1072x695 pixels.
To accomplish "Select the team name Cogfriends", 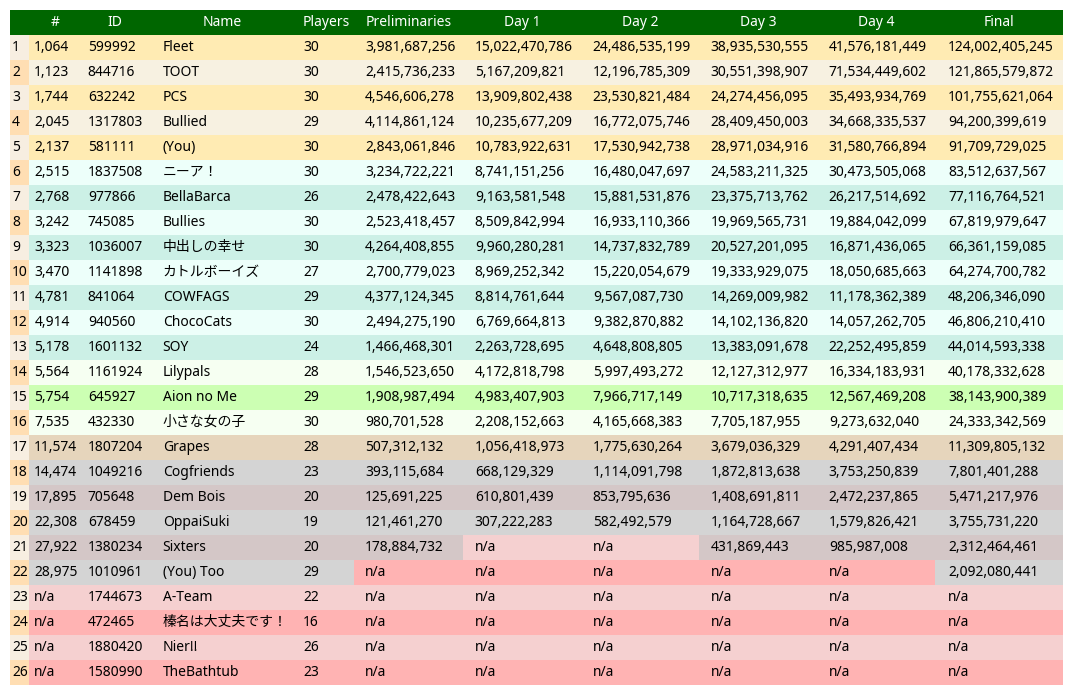I will [199, 472].
